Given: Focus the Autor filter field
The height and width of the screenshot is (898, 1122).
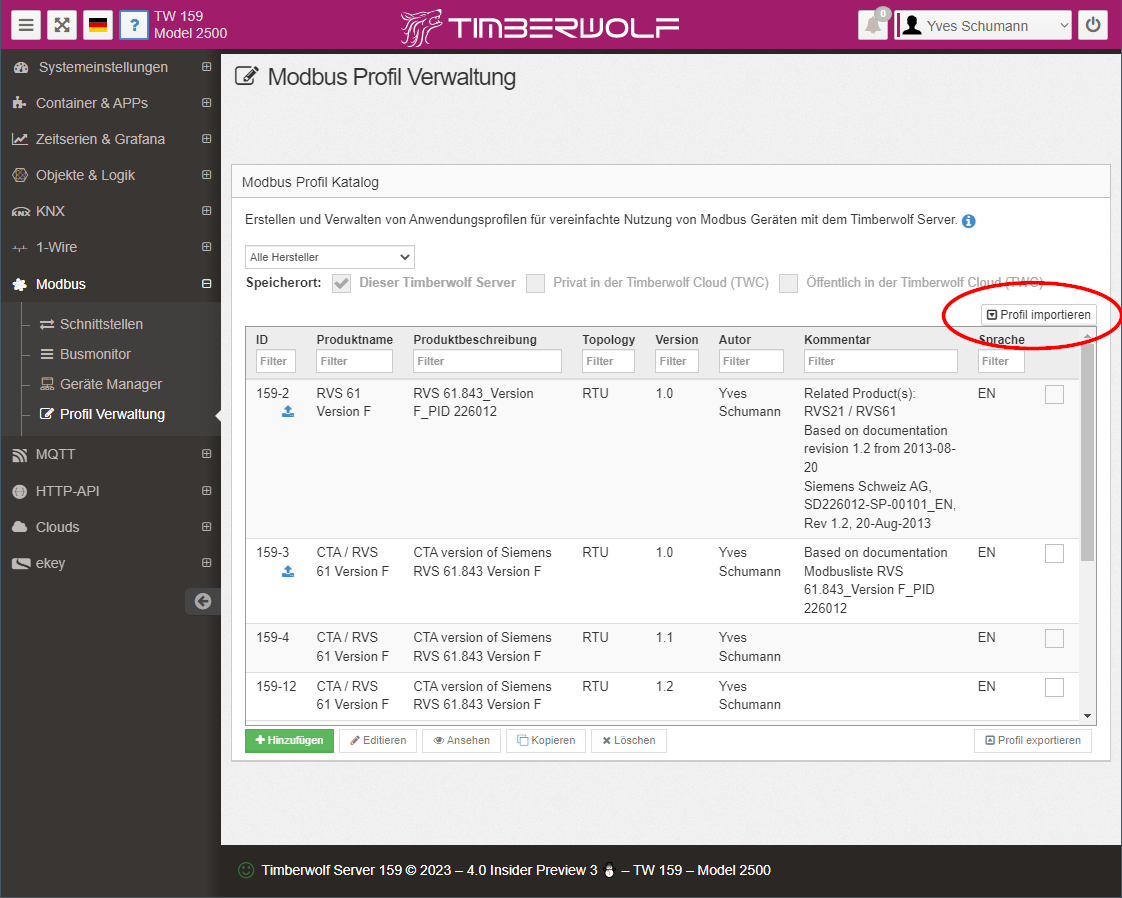Looking at the screenshot, I should [x=751, y=361].
